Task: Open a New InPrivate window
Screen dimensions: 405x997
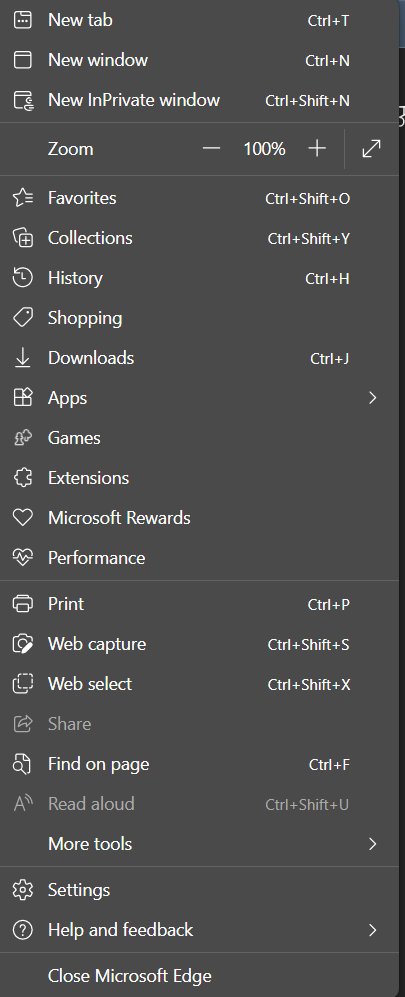Action: [200, 100]
